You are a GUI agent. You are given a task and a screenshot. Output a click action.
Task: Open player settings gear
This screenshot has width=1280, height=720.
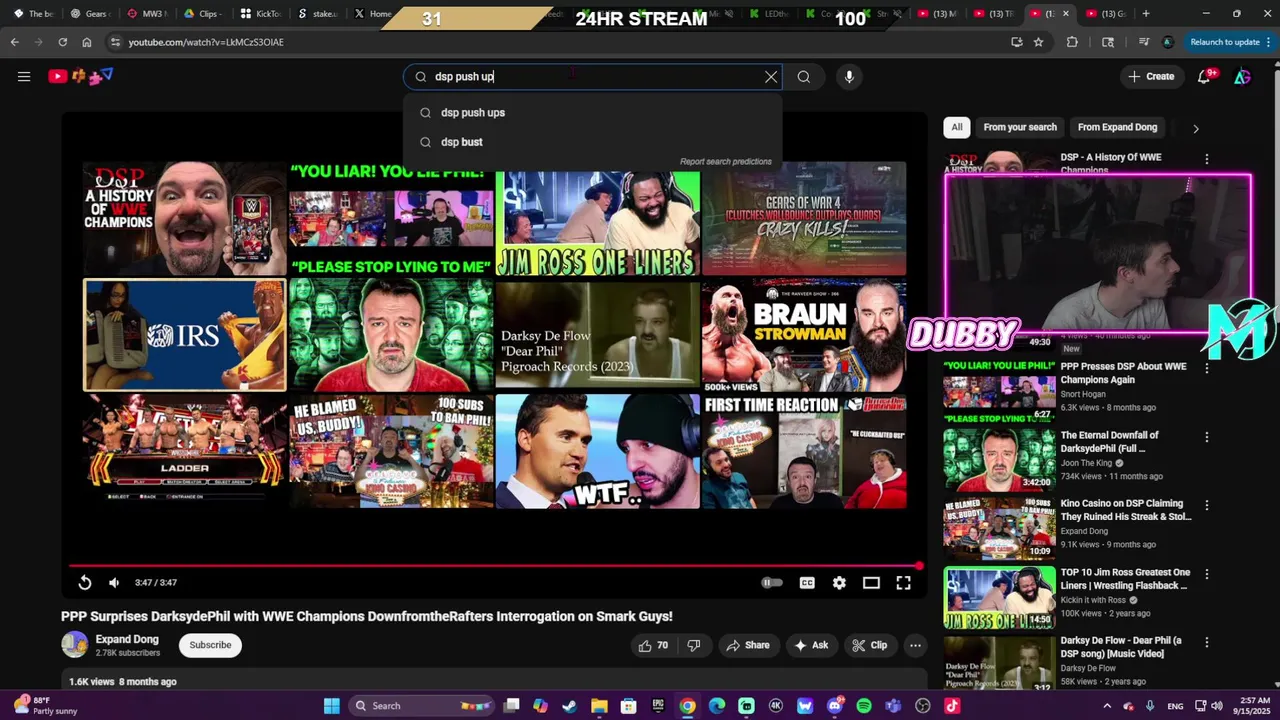click(839, 583)
